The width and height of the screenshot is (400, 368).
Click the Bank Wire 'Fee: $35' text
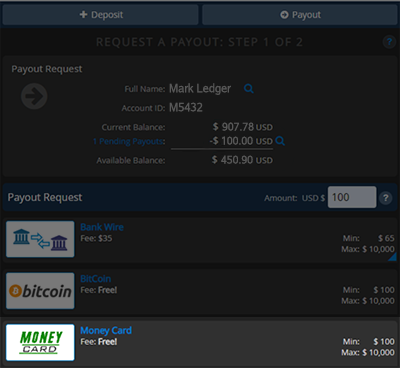pos(96,238)
